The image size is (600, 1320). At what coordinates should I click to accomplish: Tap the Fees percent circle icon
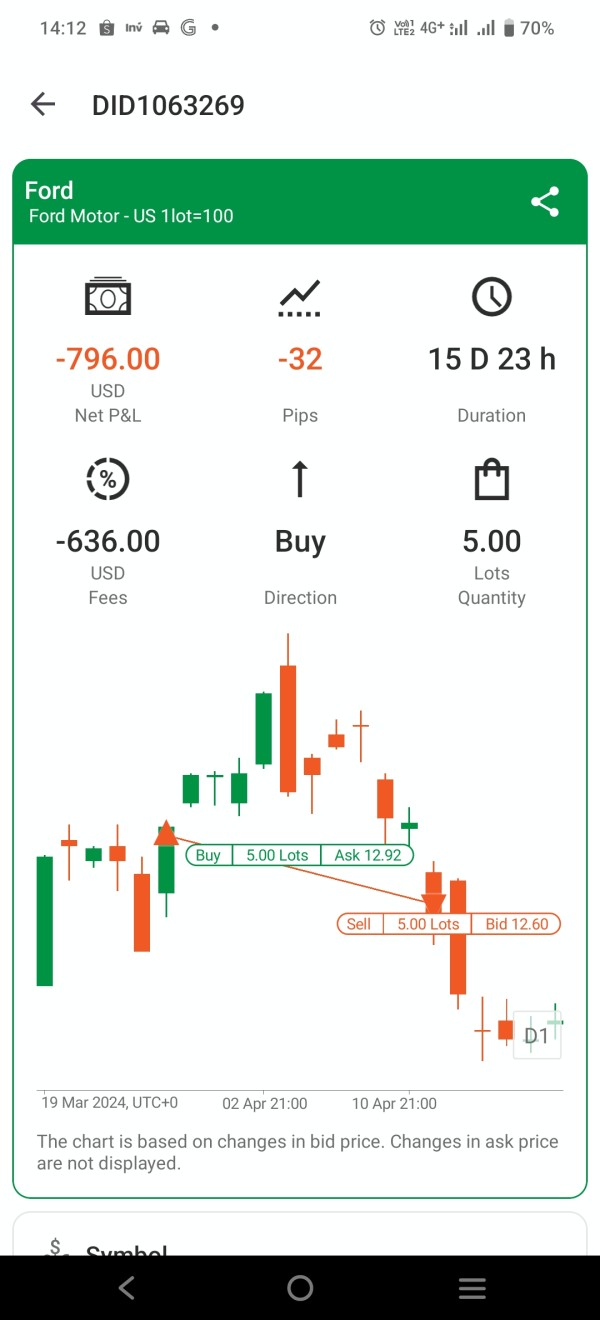(x=108, y=480)
